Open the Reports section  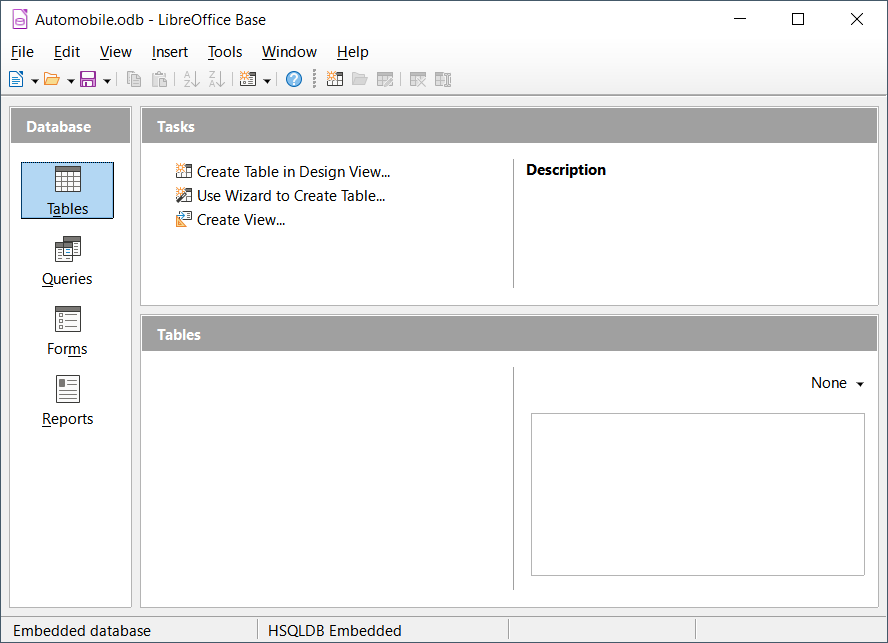(67, 400)
